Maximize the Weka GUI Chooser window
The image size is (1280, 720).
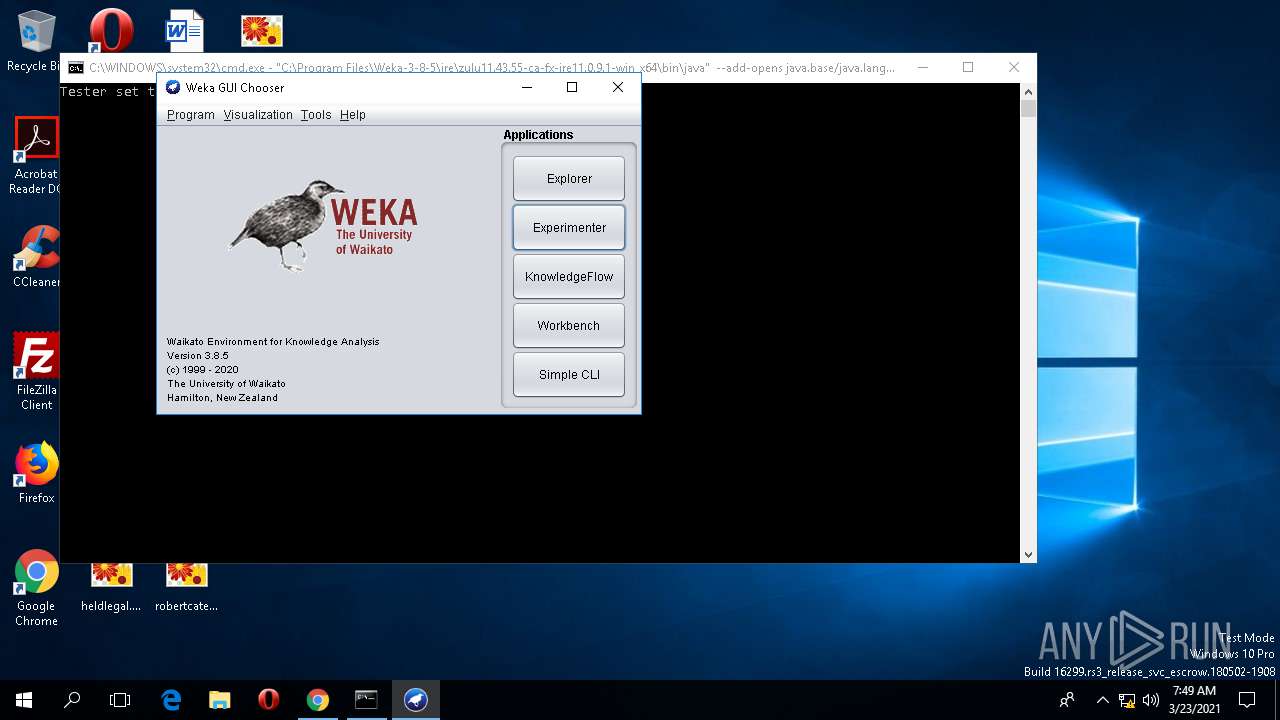coord(572,87)
